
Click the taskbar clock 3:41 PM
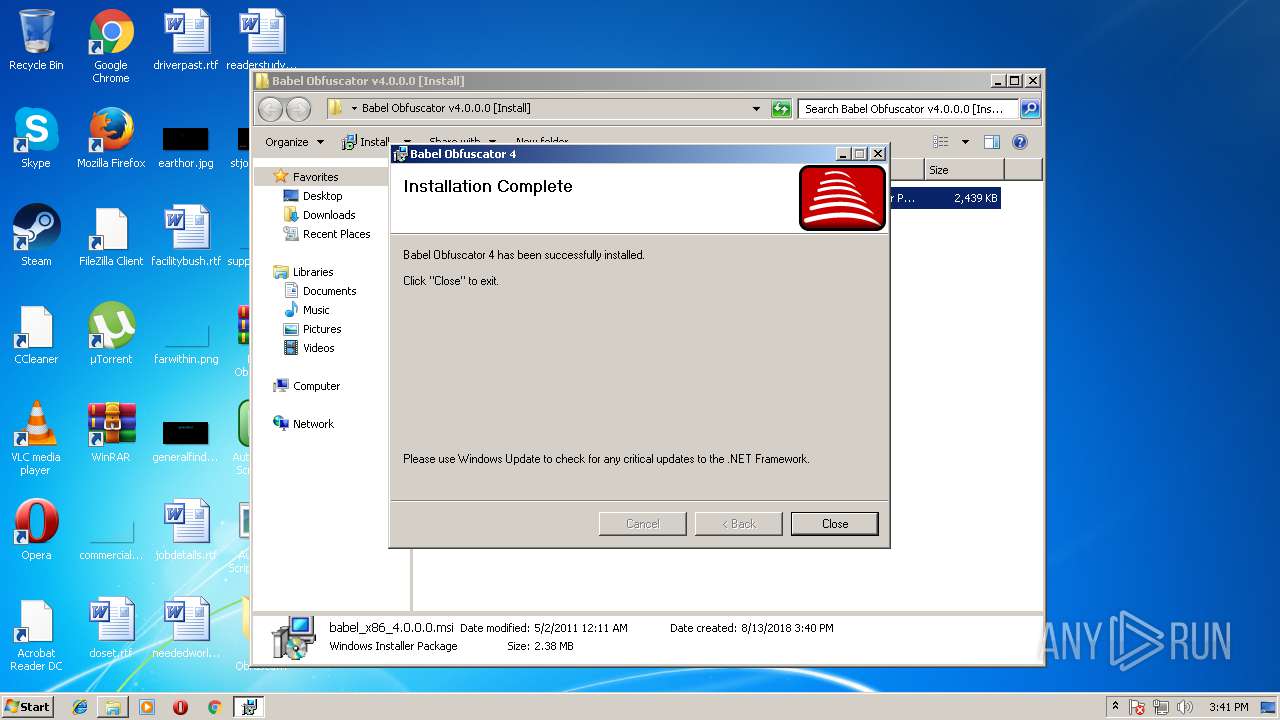(1228, 707)
